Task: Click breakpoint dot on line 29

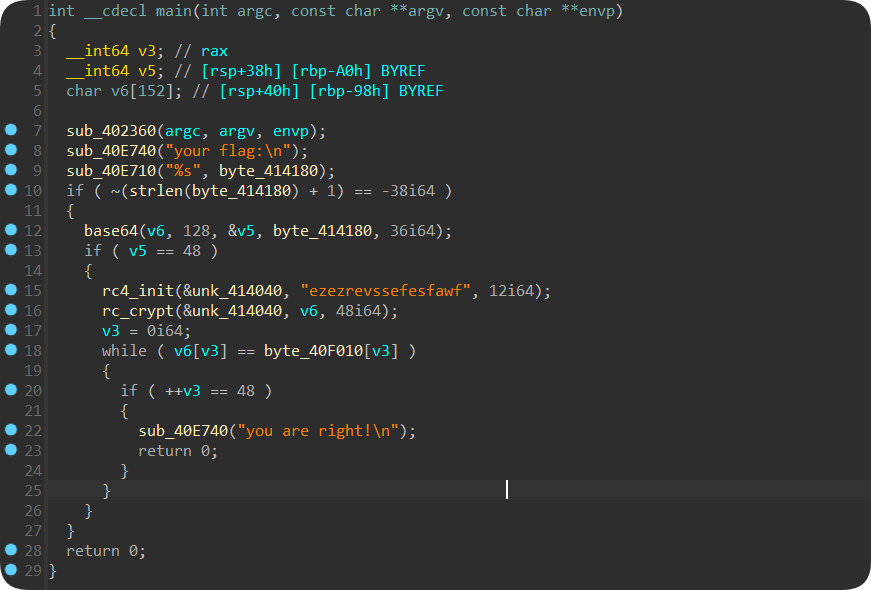Action: (x=11, y=570)
